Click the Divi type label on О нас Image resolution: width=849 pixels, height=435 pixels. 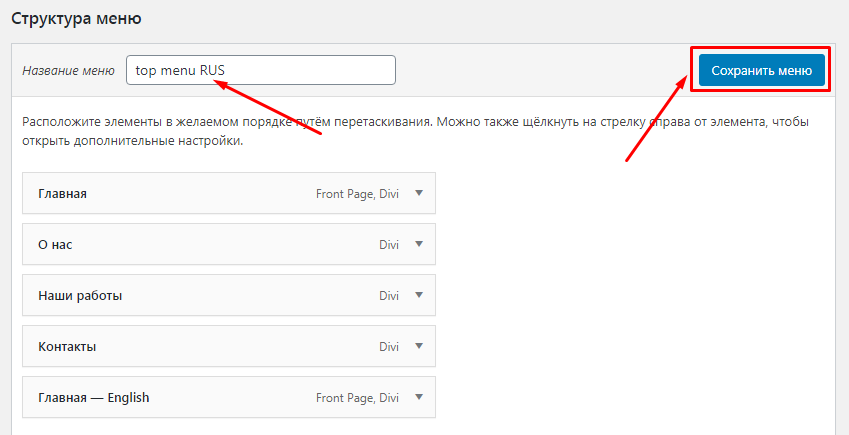pyautogui.click(x=388, y=244)
